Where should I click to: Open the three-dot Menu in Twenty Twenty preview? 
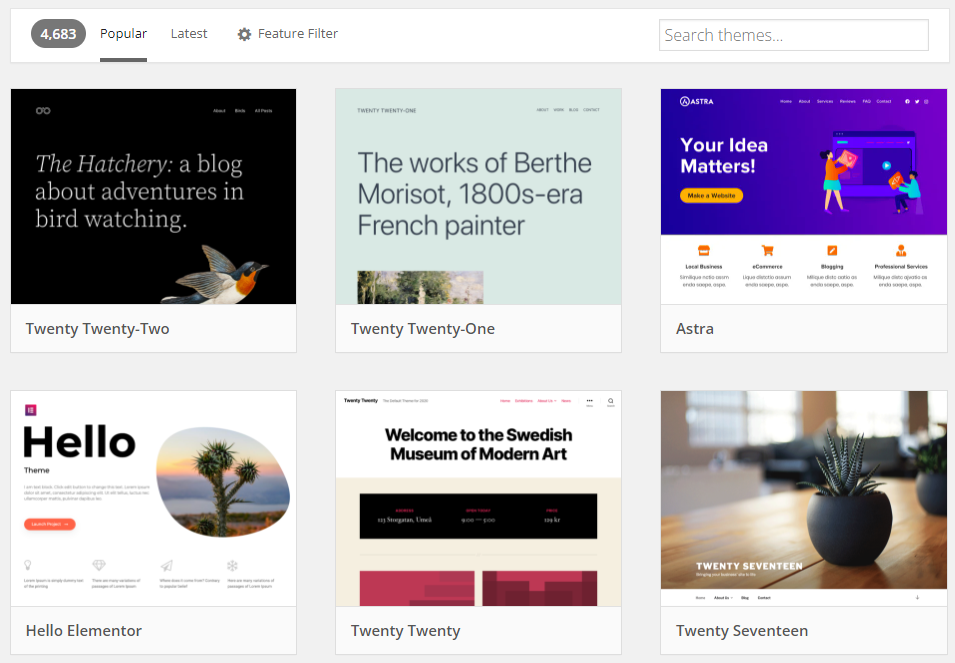[589, 400]
